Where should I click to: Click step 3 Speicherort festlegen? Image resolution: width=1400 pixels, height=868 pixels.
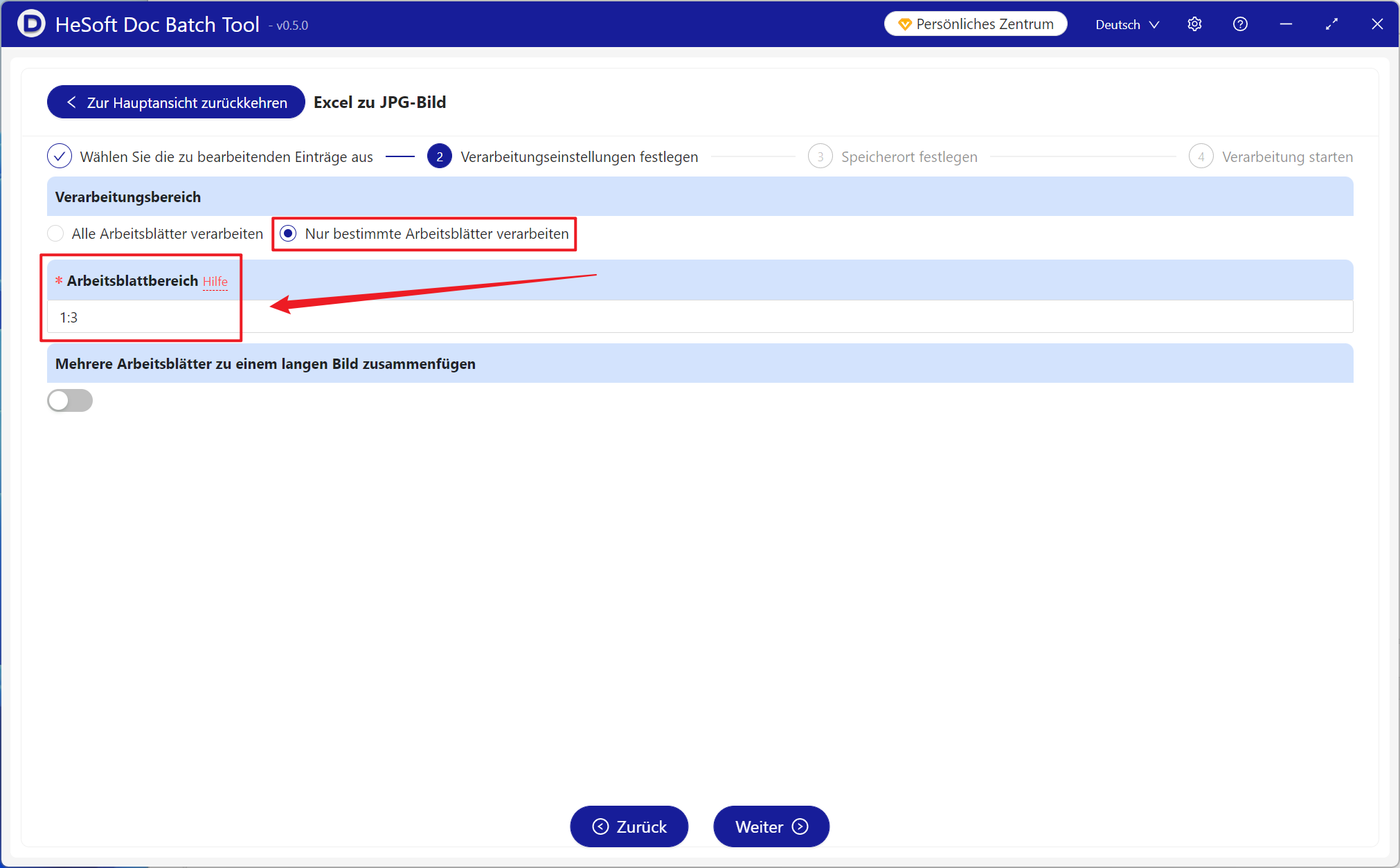[893, 157]
